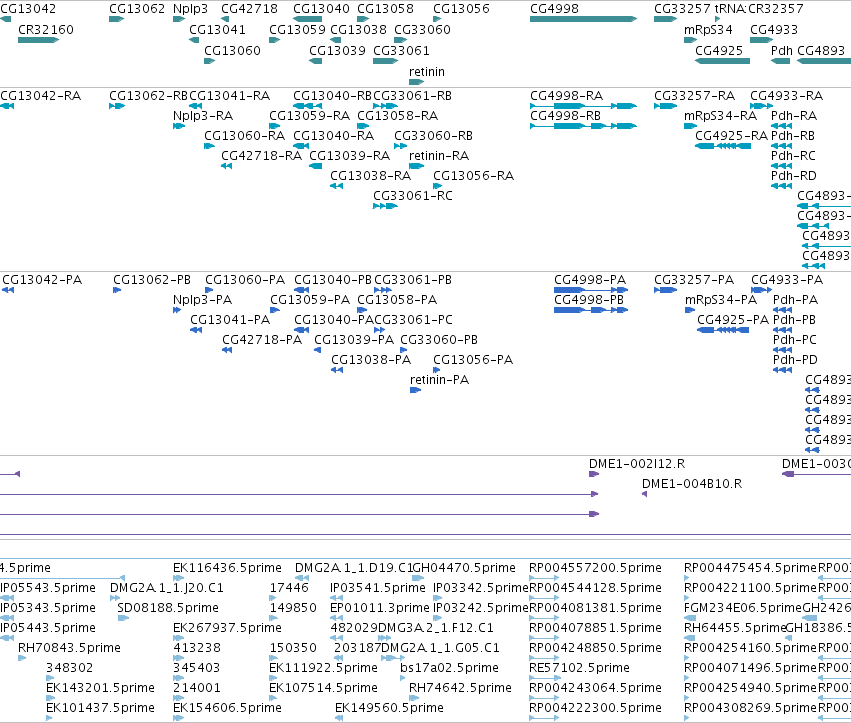
Task: Click the CG13062 gene label
Action: pyautogui.click(x=137, y=9)
